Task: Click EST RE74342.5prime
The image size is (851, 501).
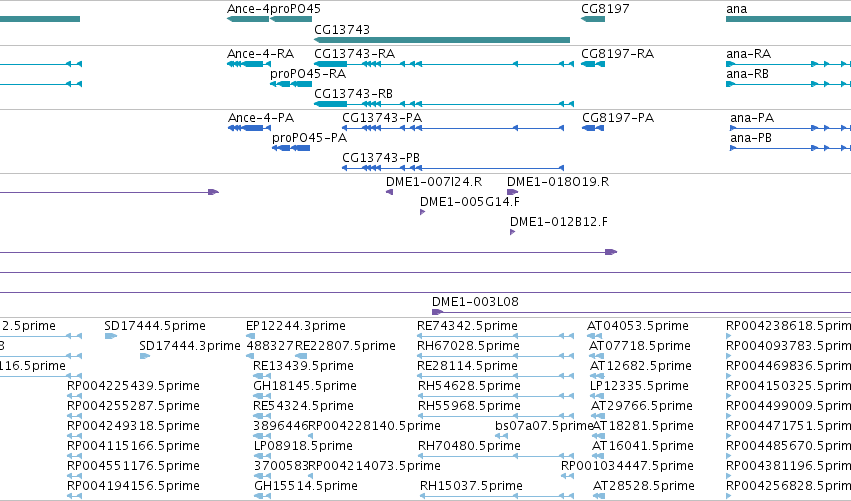Action: 495,337
